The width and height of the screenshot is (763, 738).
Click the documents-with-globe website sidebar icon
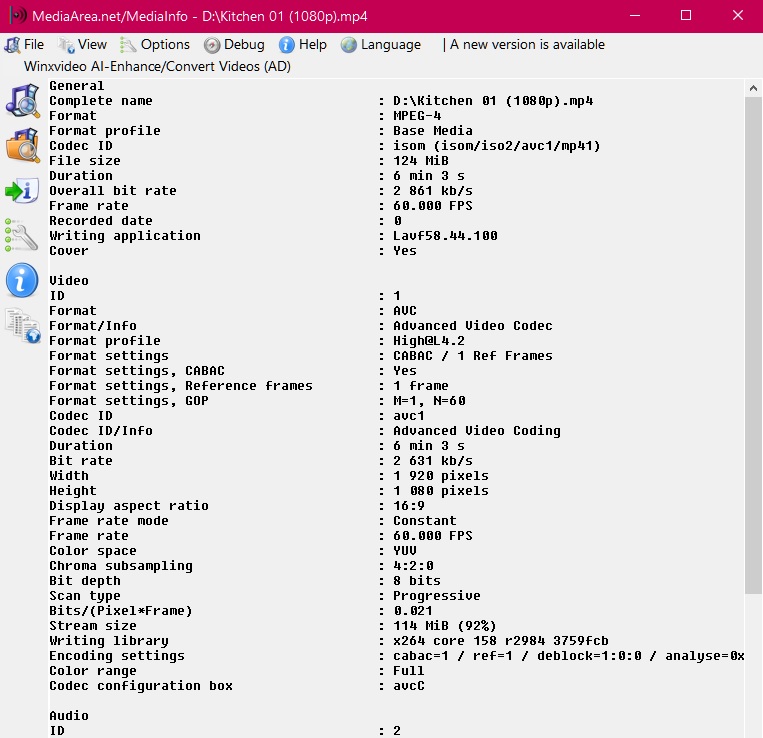22,325
